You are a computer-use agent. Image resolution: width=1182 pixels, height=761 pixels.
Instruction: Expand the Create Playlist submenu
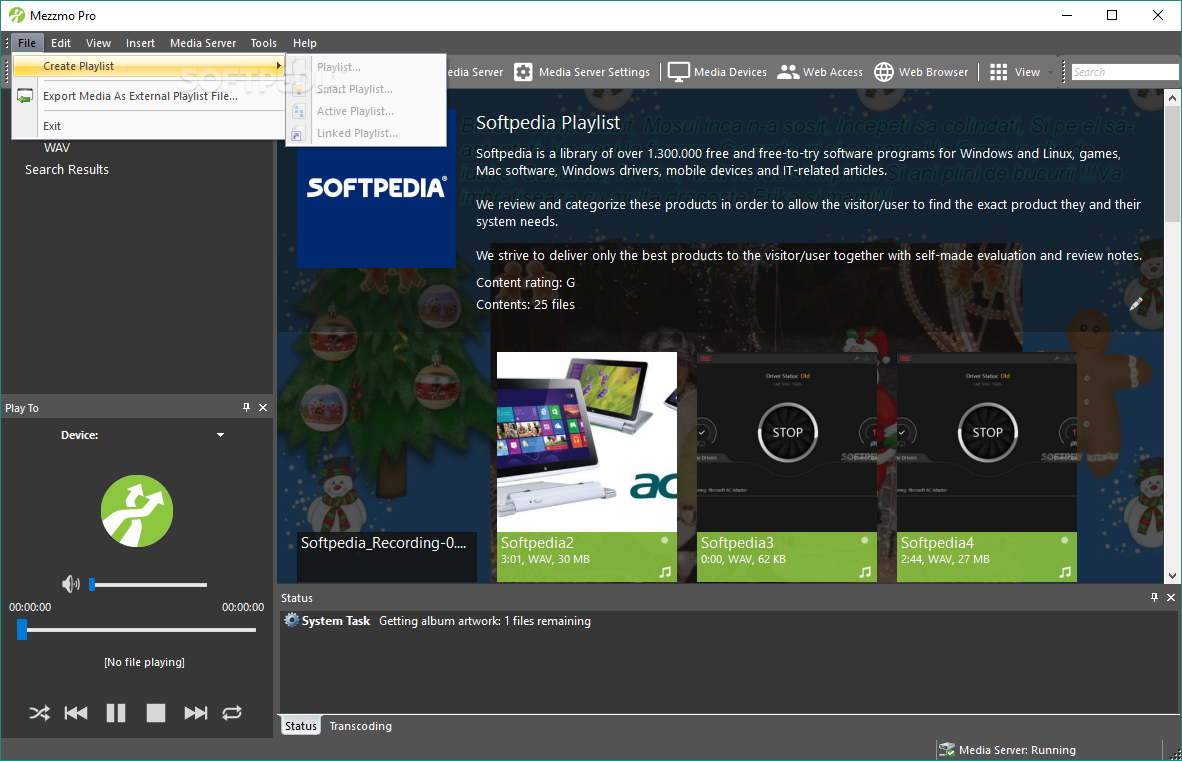pyautogui.click(x=149, y=66)
